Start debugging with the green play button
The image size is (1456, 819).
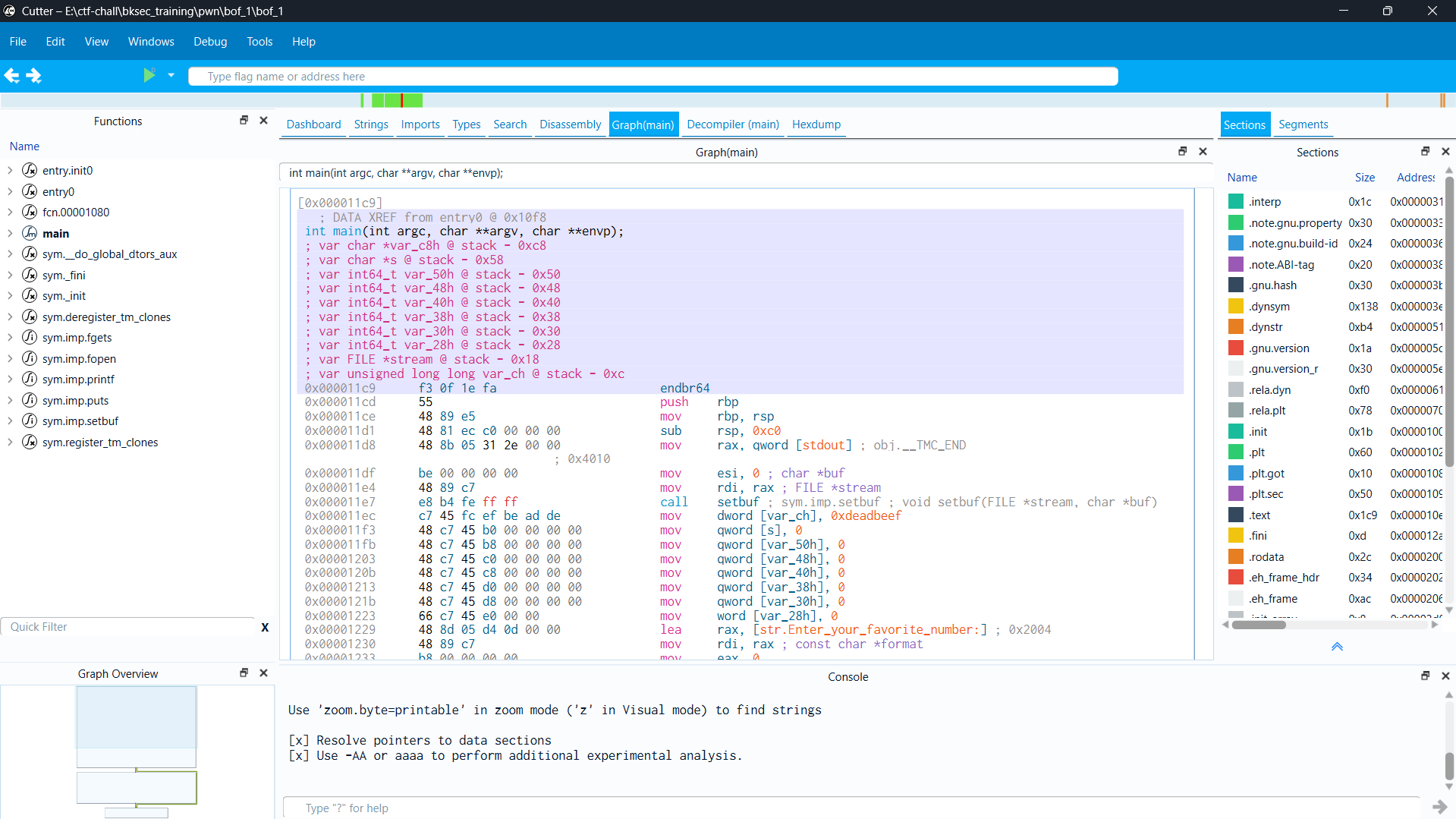tap(149, 75)
